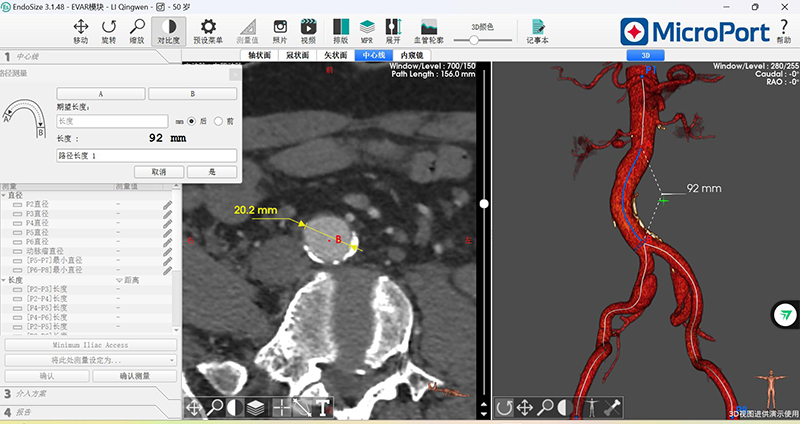Select the magnifier tool in the CT view's bottom toolbar
The image size is (800, 424).
click(215, 408)
